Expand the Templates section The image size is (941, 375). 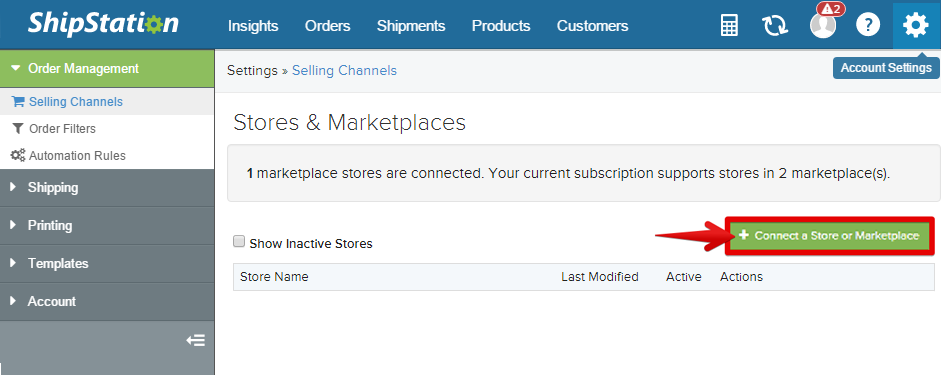(107, 263)
